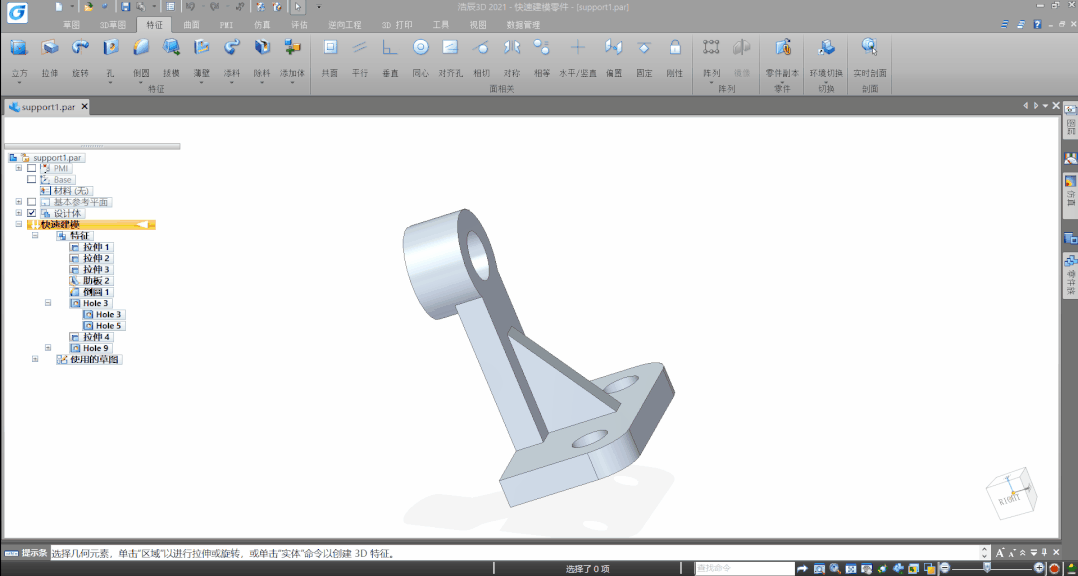The width and height of the screenshot is (1078, 576).
Task: Activate the 实时剖面 live section tool
Action: pyautogui.click(x=870, y=56)
